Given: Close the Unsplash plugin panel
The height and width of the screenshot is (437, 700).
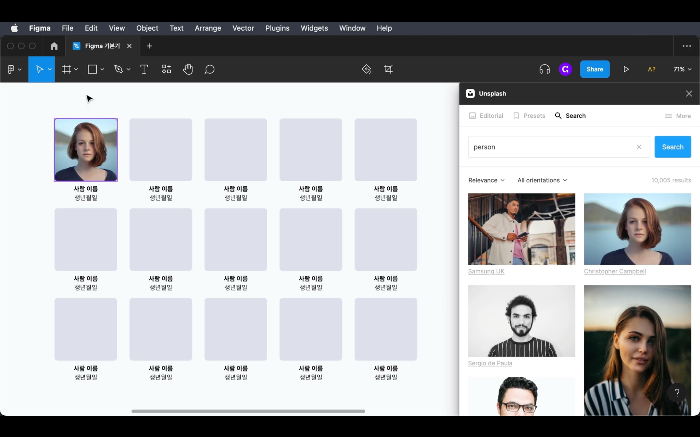Looking at the screenshot, I should point(689,93).
